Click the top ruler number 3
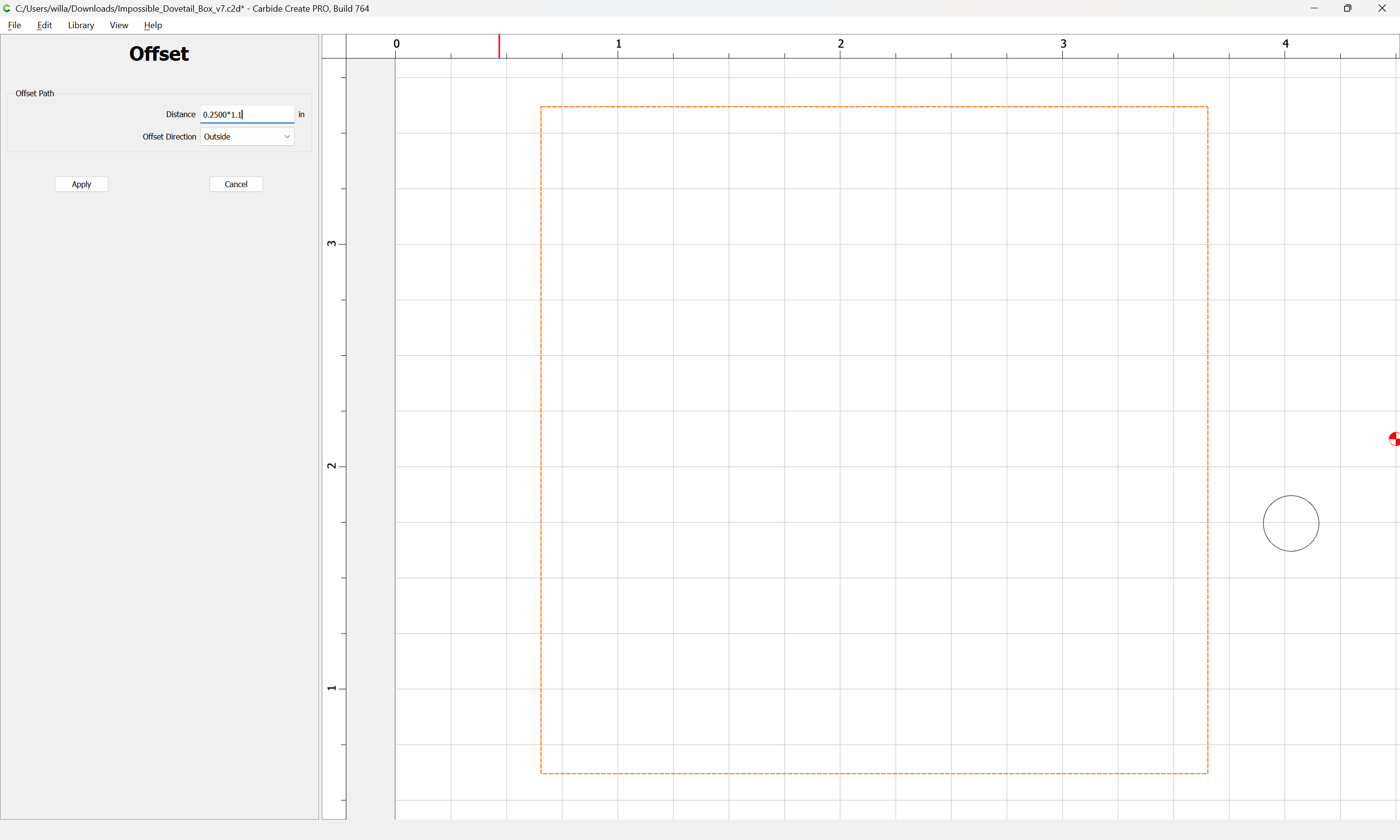This screenshot has width=1400, height=840. pos(1063,44)
